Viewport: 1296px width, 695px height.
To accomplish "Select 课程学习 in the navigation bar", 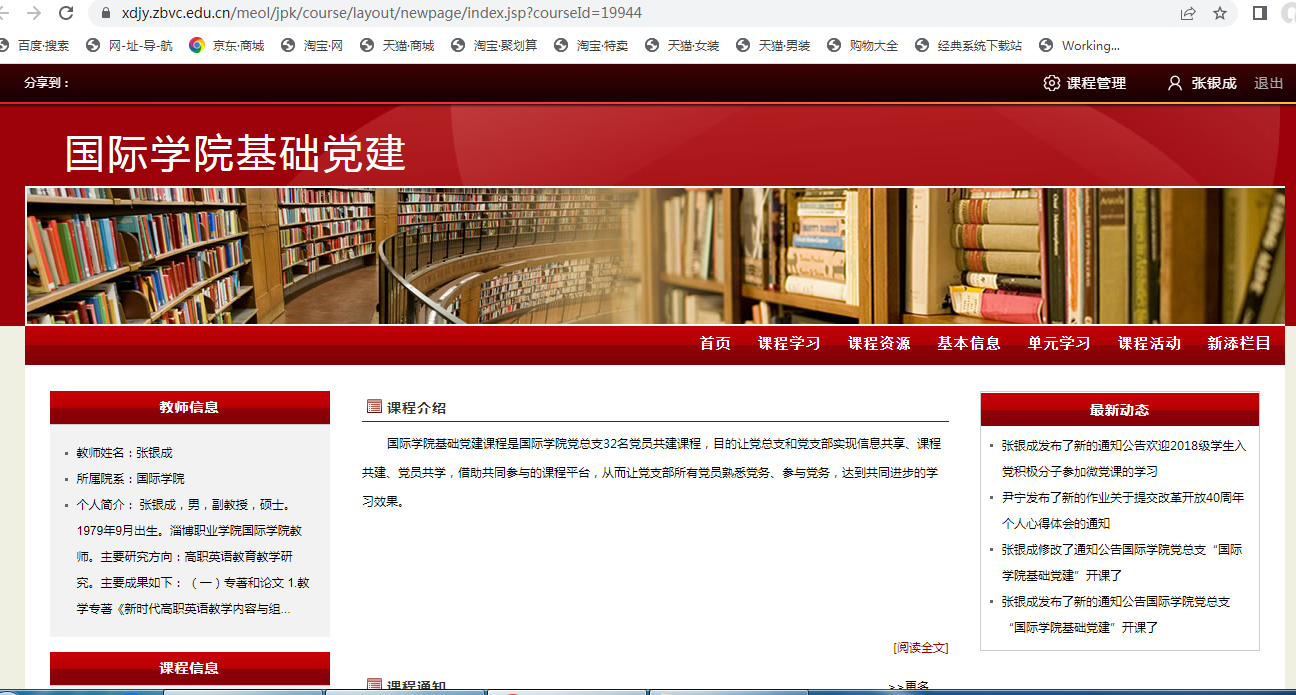I will [789, 343].
